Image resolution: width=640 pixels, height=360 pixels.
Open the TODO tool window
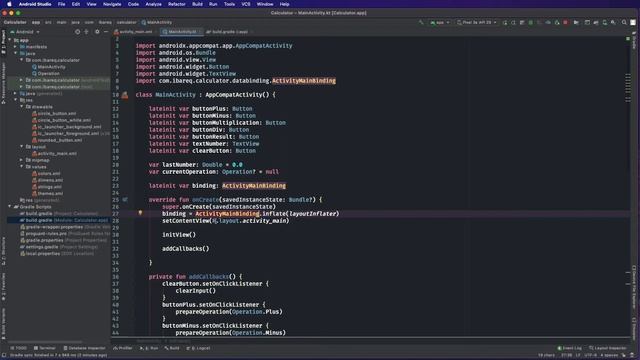coord(18,348)
